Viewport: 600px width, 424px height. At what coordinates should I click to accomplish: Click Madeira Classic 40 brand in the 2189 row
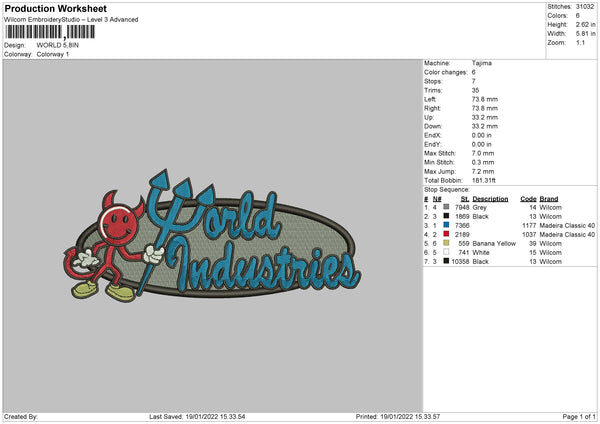pos(567,235)
